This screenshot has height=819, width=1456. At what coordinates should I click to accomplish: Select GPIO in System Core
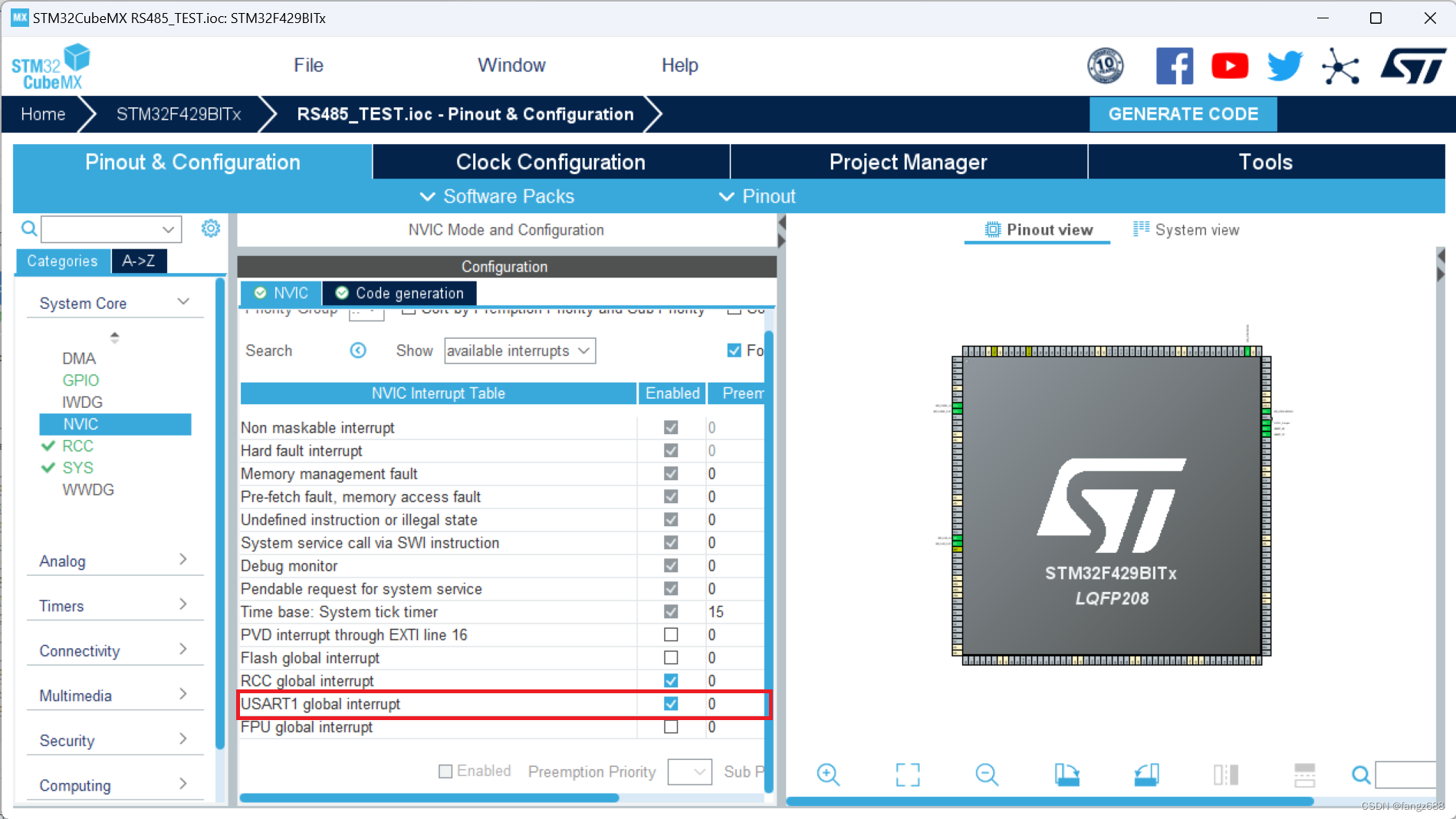click(81, 380)
